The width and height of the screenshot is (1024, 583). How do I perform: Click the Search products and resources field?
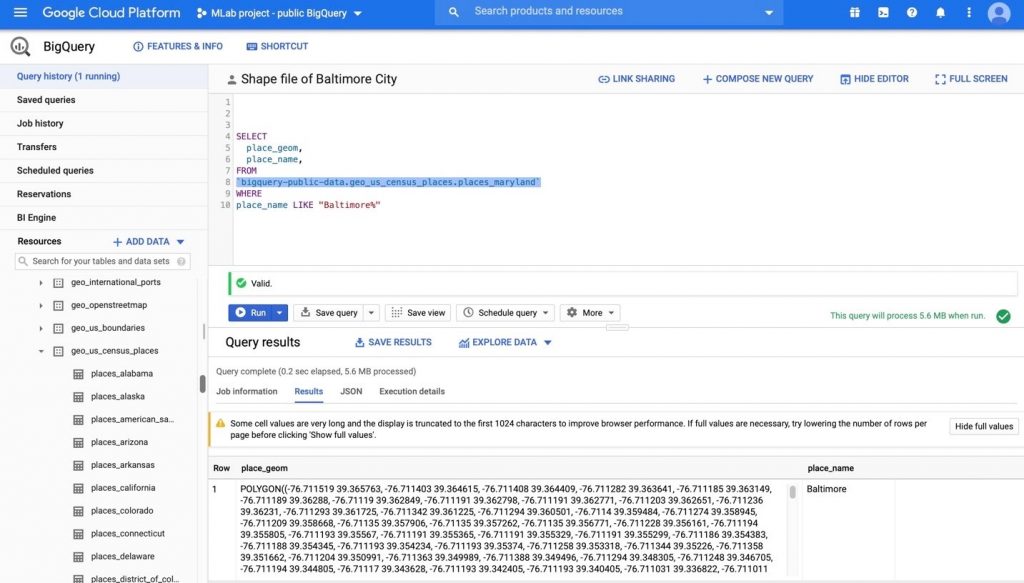pyautogui.click(x=609, y=12)
